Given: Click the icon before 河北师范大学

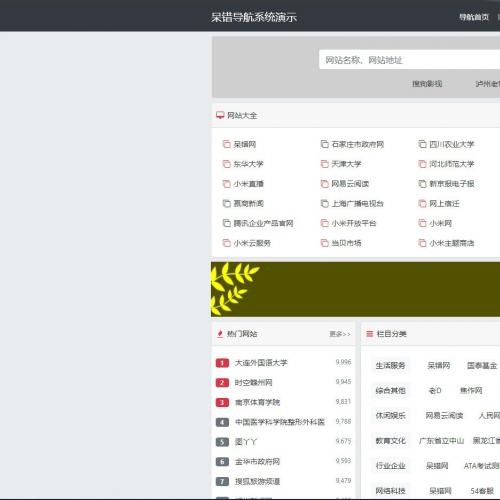Looking at the screenshot, I should pos(422,164).
